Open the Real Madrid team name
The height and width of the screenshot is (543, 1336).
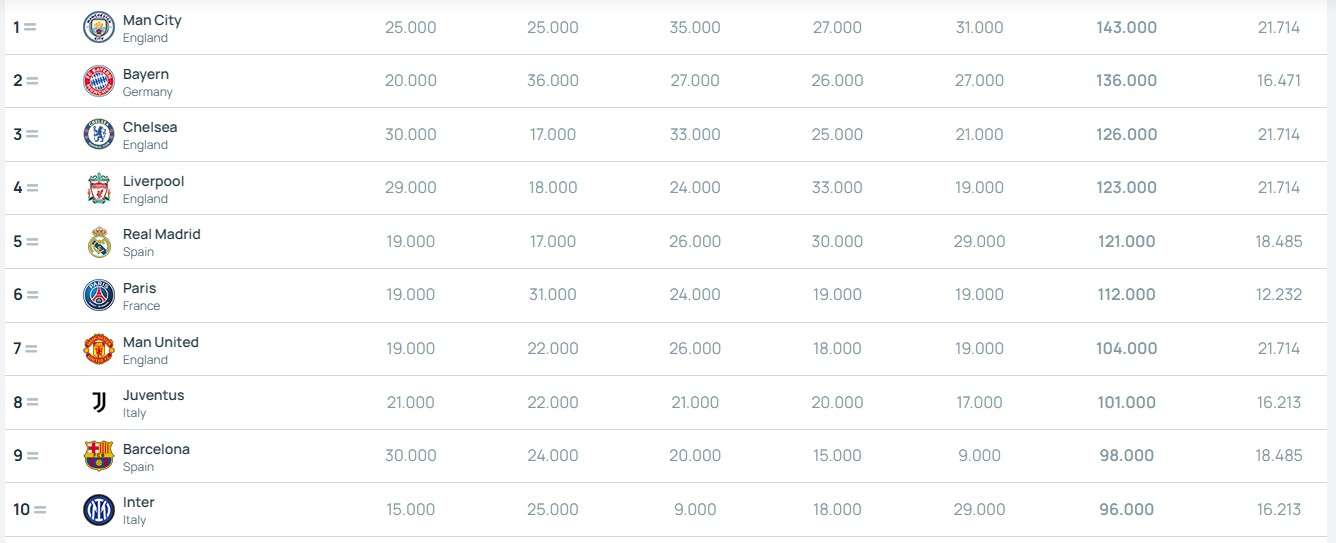pos(161,234)
